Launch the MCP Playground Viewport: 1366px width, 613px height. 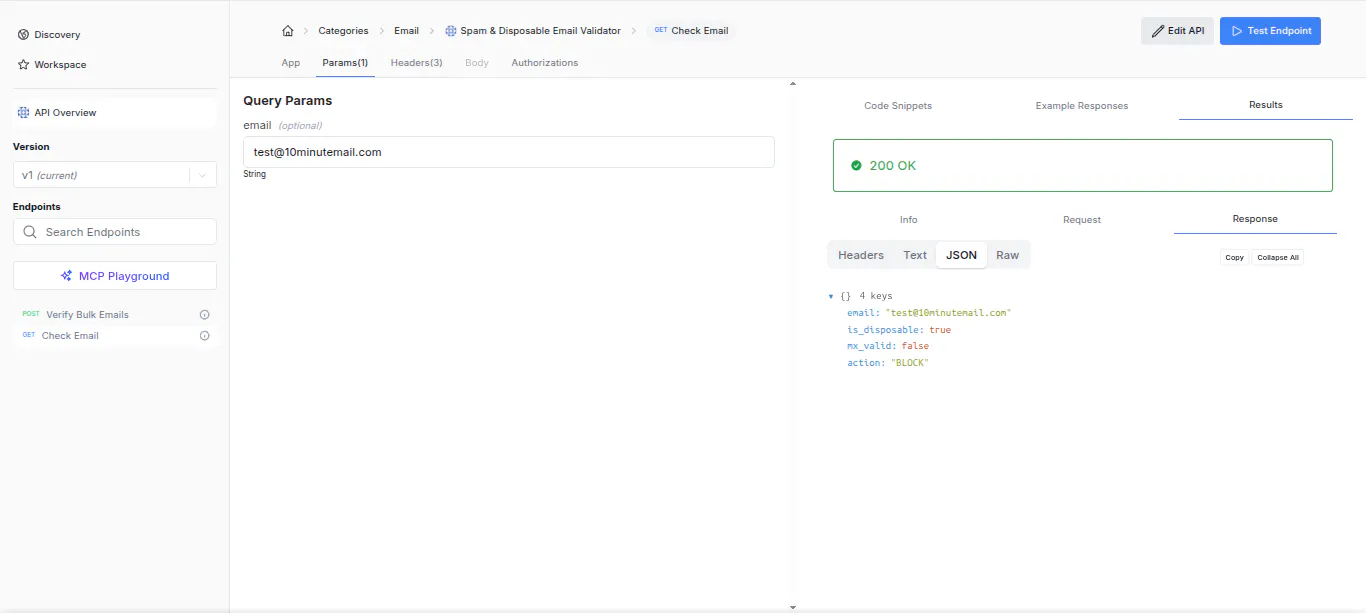115,276
